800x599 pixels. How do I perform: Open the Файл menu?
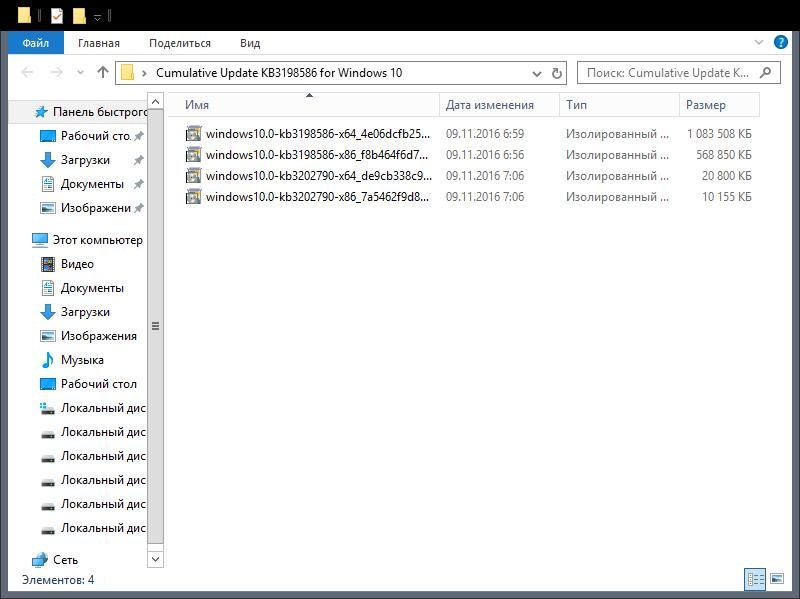coord(36,43)
